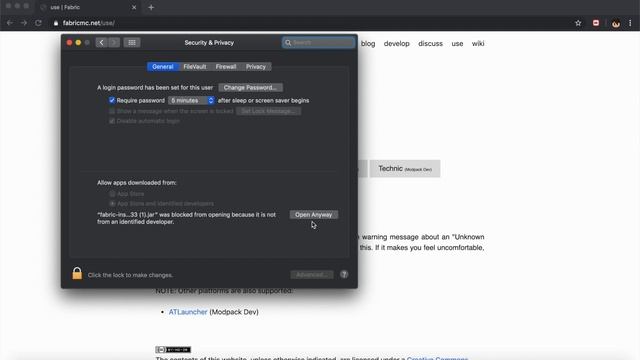The height and width of the screenshot is (360, 640).
Task: Click the Set Lock Message button
Action: pos(268,111)
